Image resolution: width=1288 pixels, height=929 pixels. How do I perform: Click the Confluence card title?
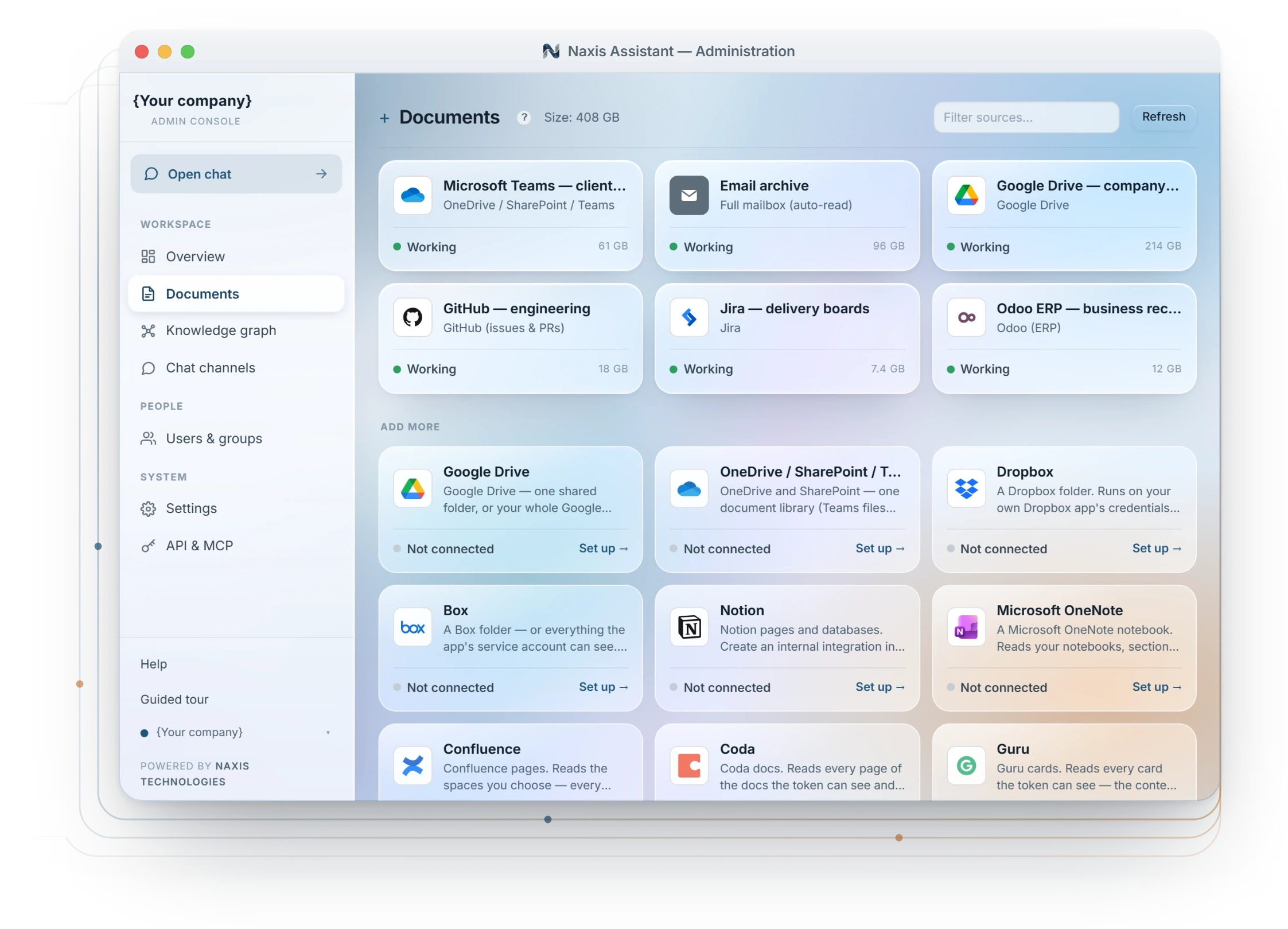(481, 749)
